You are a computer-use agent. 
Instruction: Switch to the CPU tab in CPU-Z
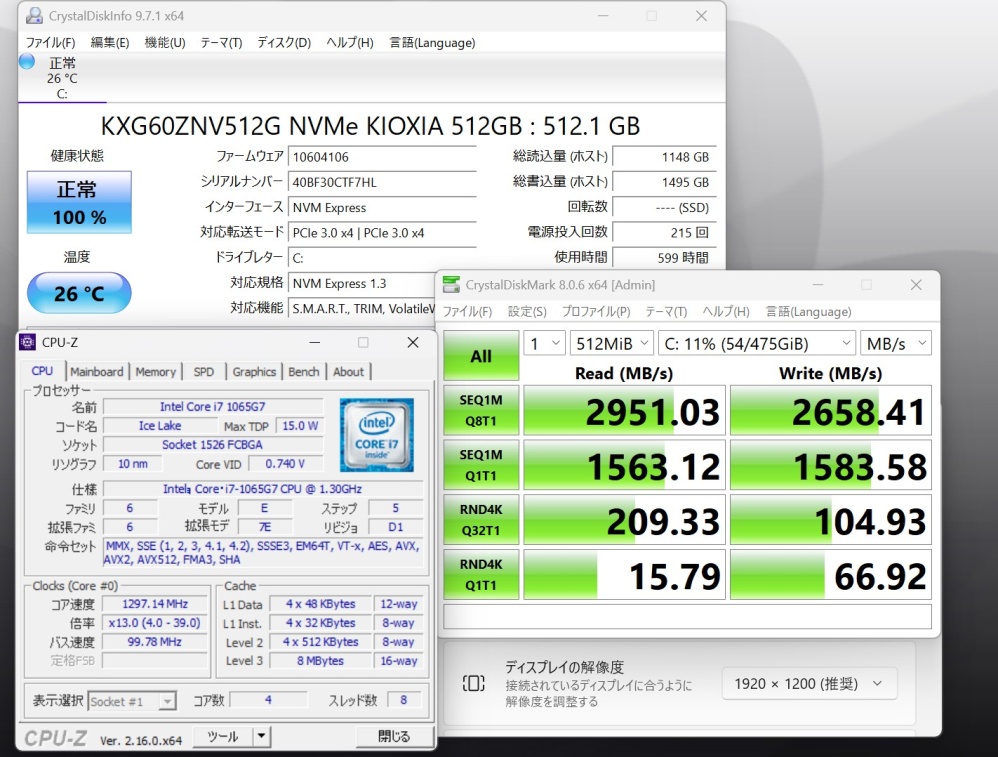tap(42, 371)
